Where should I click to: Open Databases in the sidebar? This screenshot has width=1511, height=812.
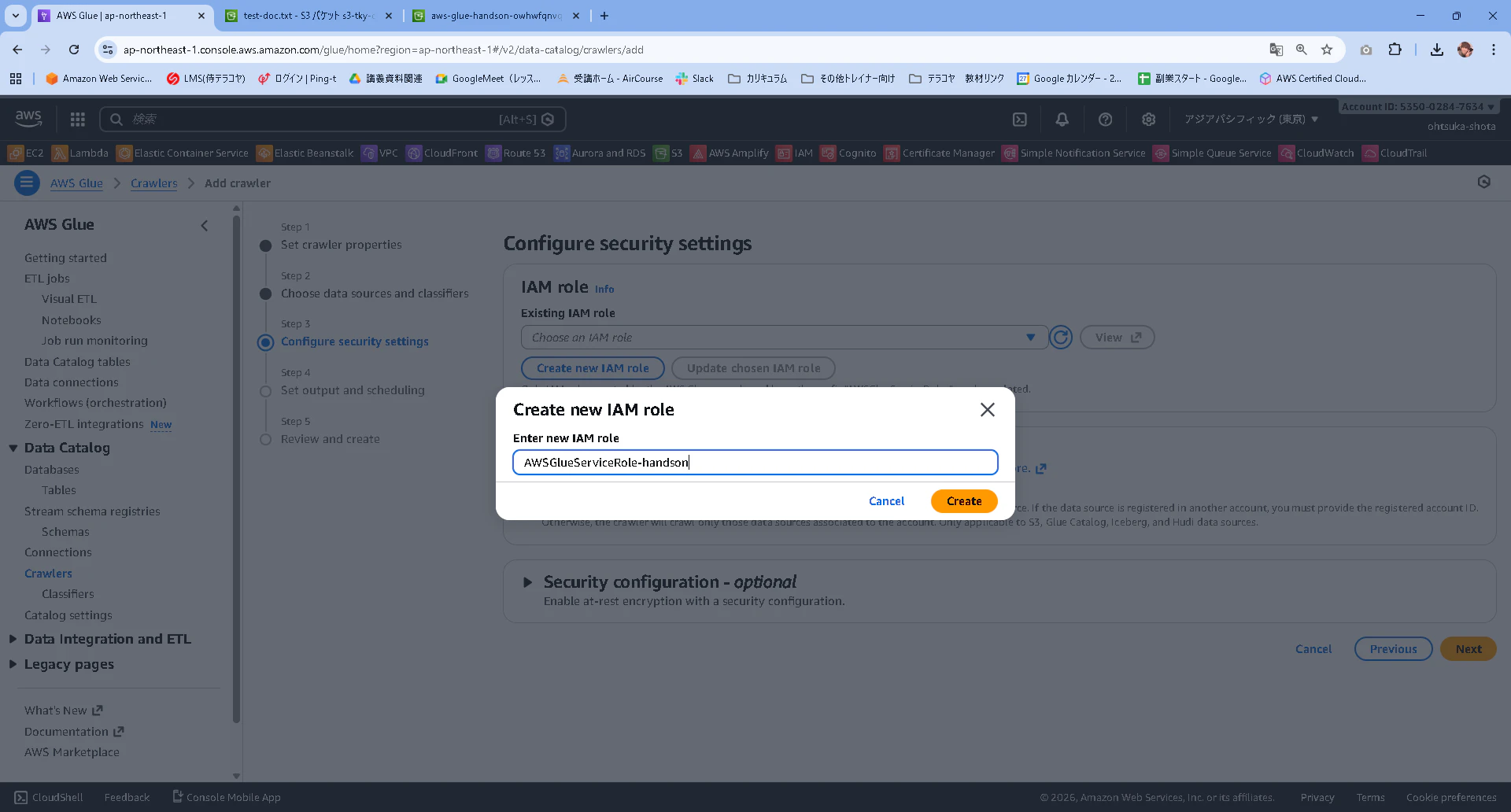pos(52,470)
